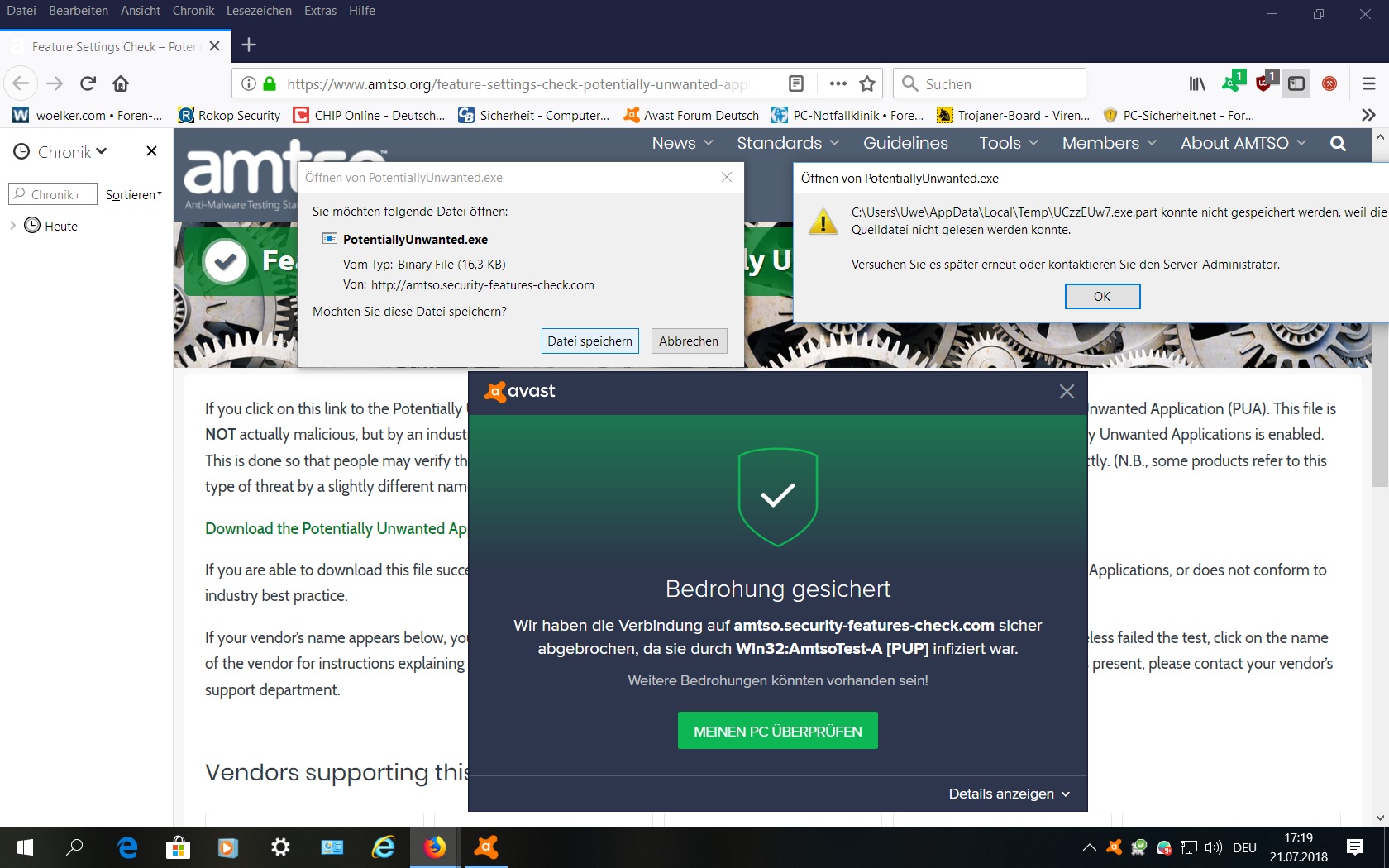Show hidden system tray icons
The height and width of the screenshot is (868, 1389).
(1090, 847)
